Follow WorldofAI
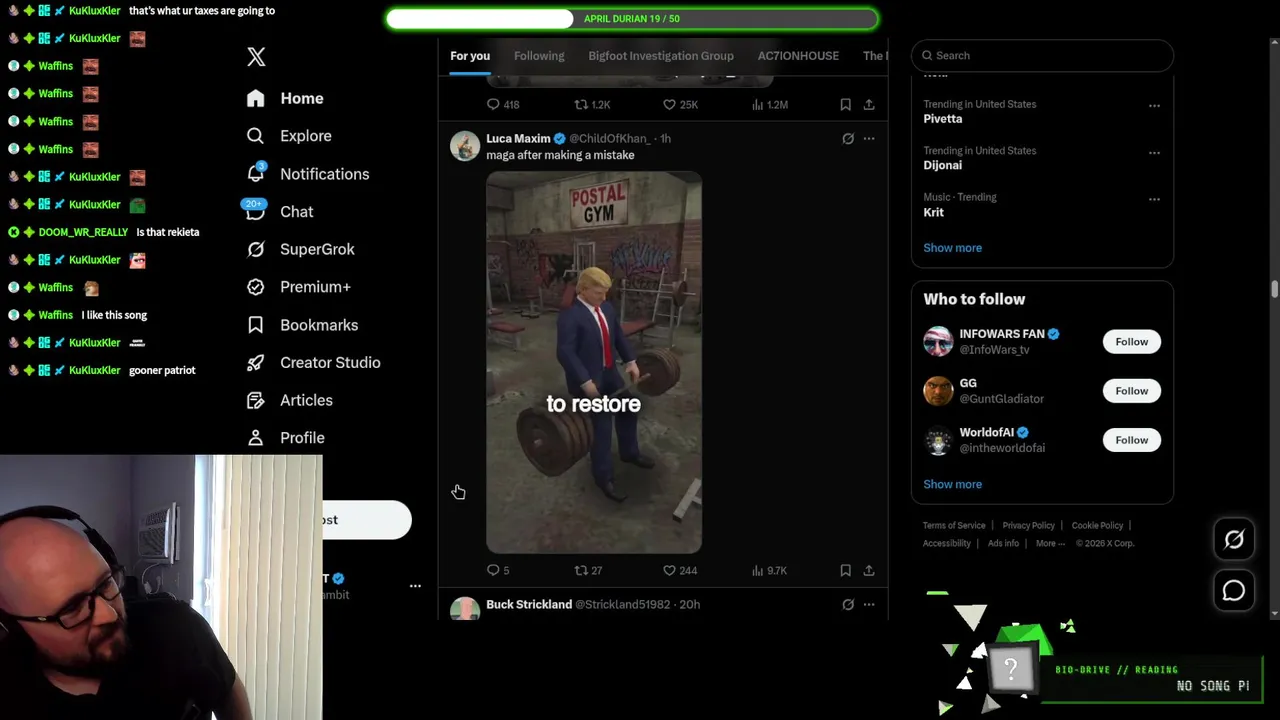 pos(1132,440)
